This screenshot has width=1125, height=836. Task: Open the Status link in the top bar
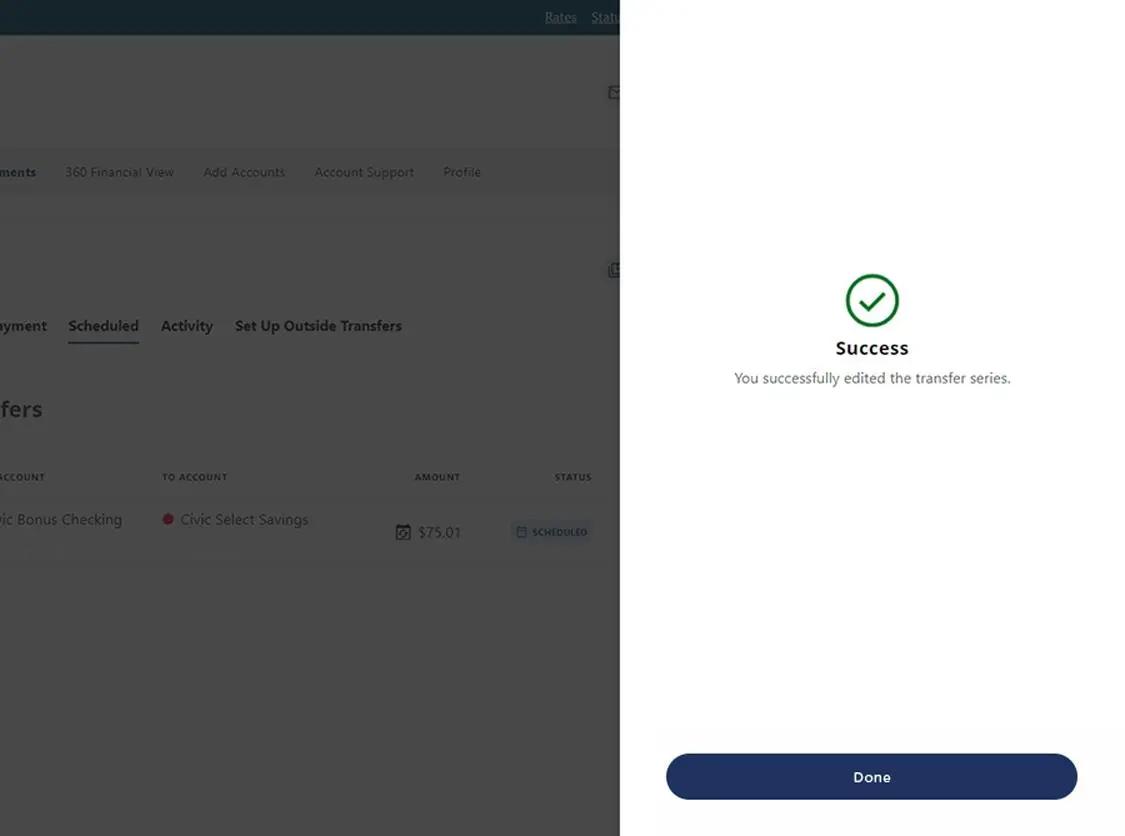(603, 17)
